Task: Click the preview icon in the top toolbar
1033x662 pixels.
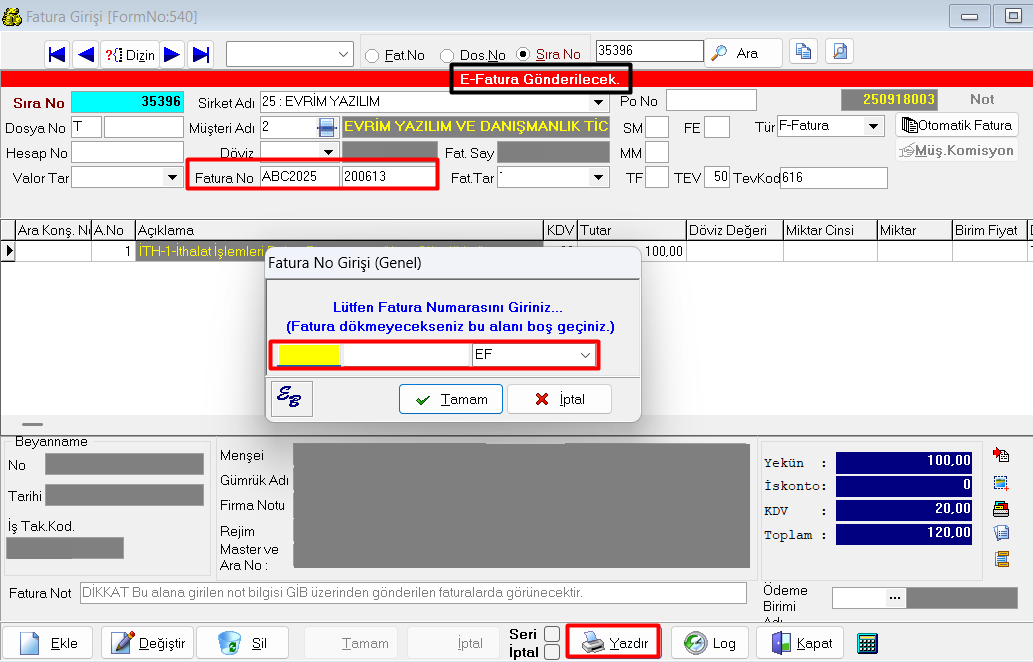Action: [839, 53]
